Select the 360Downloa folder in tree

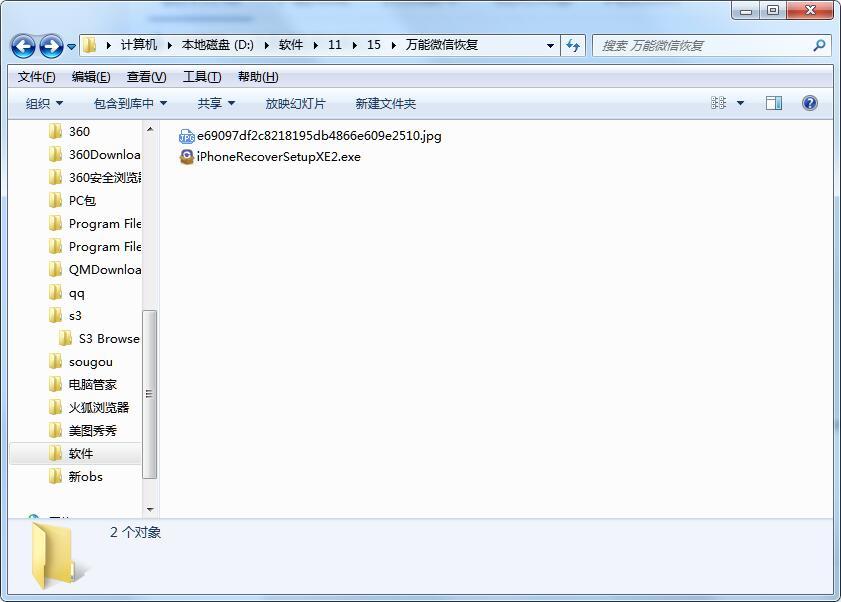coord(105,155)
